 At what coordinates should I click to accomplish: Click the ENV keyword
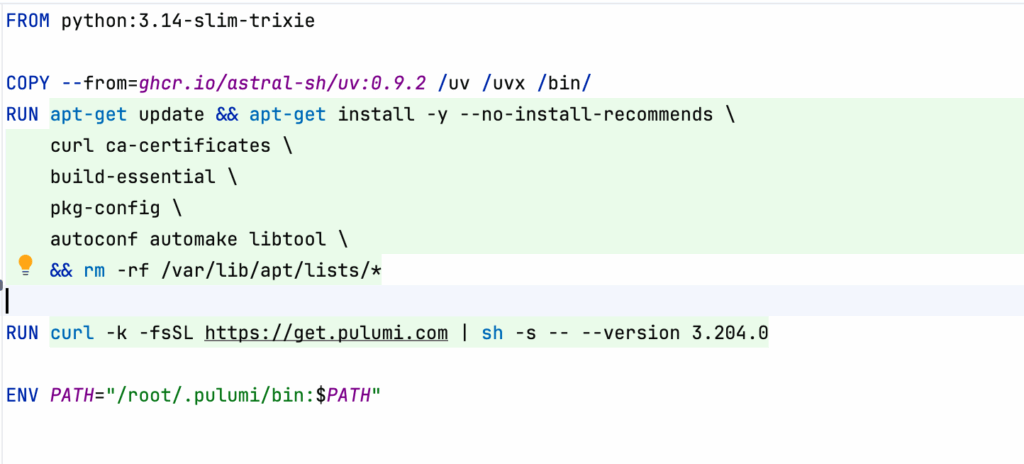[x=22, y=395]
